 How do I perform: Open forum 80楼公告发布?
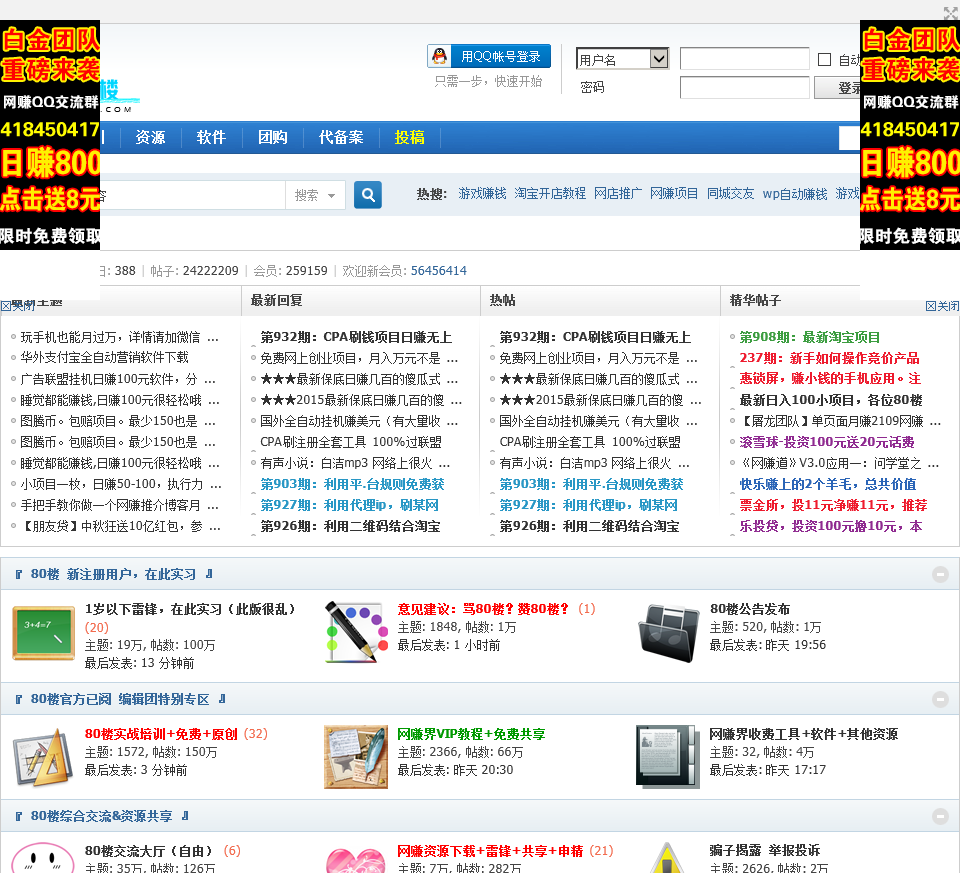point(750,609)
